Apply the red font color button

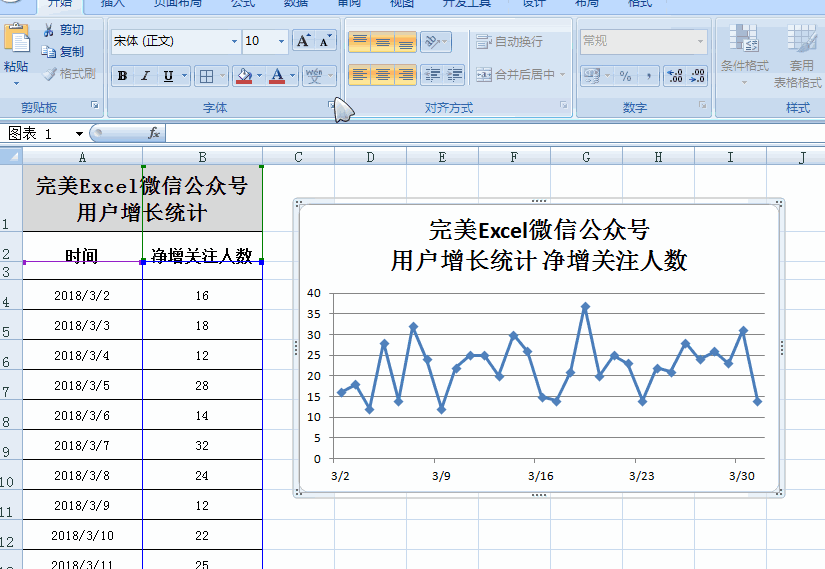coord(277,76)
